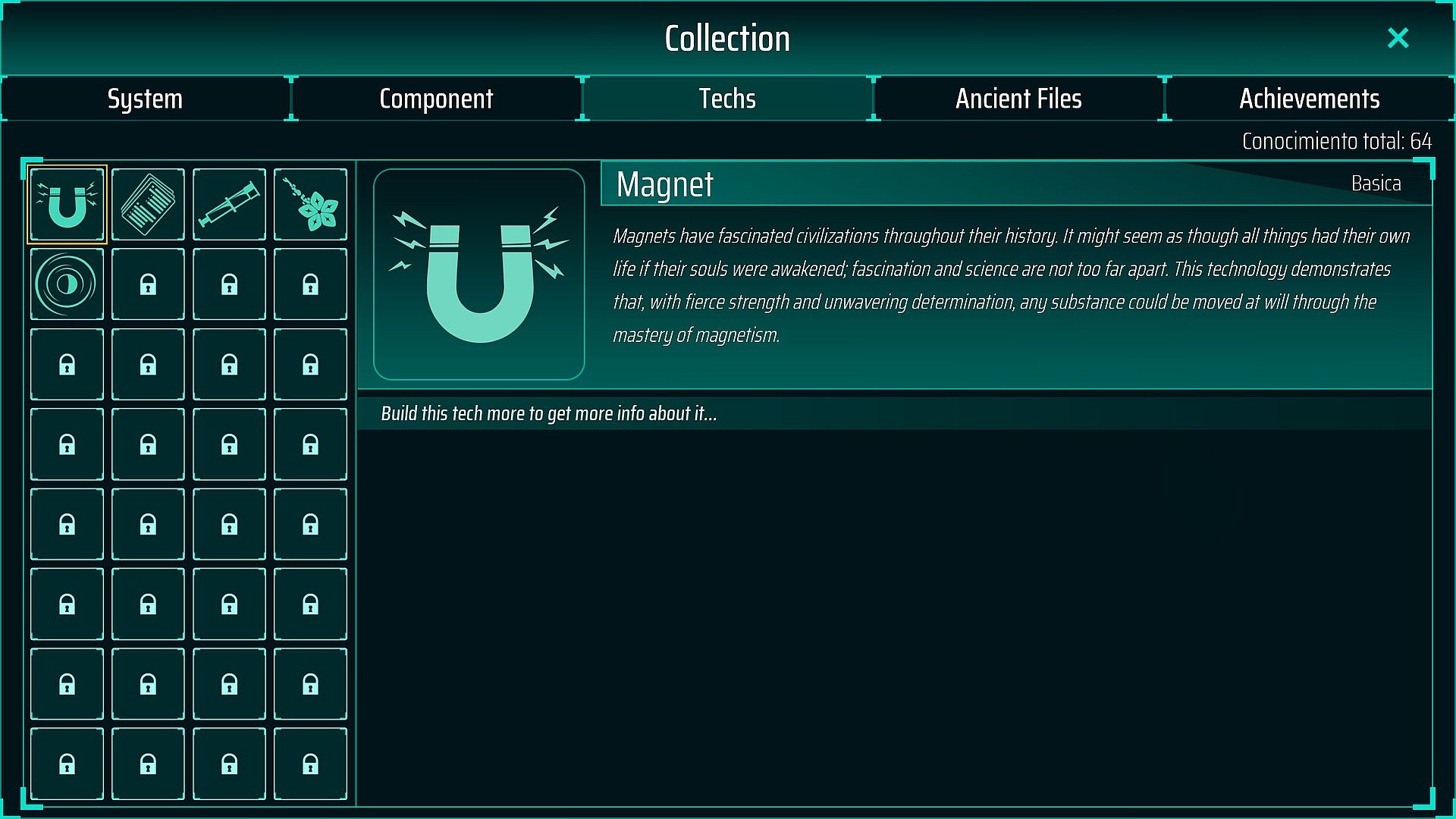Click the Conocimiento total counter
This screenshot has width=1456, height=819.
1336,141
